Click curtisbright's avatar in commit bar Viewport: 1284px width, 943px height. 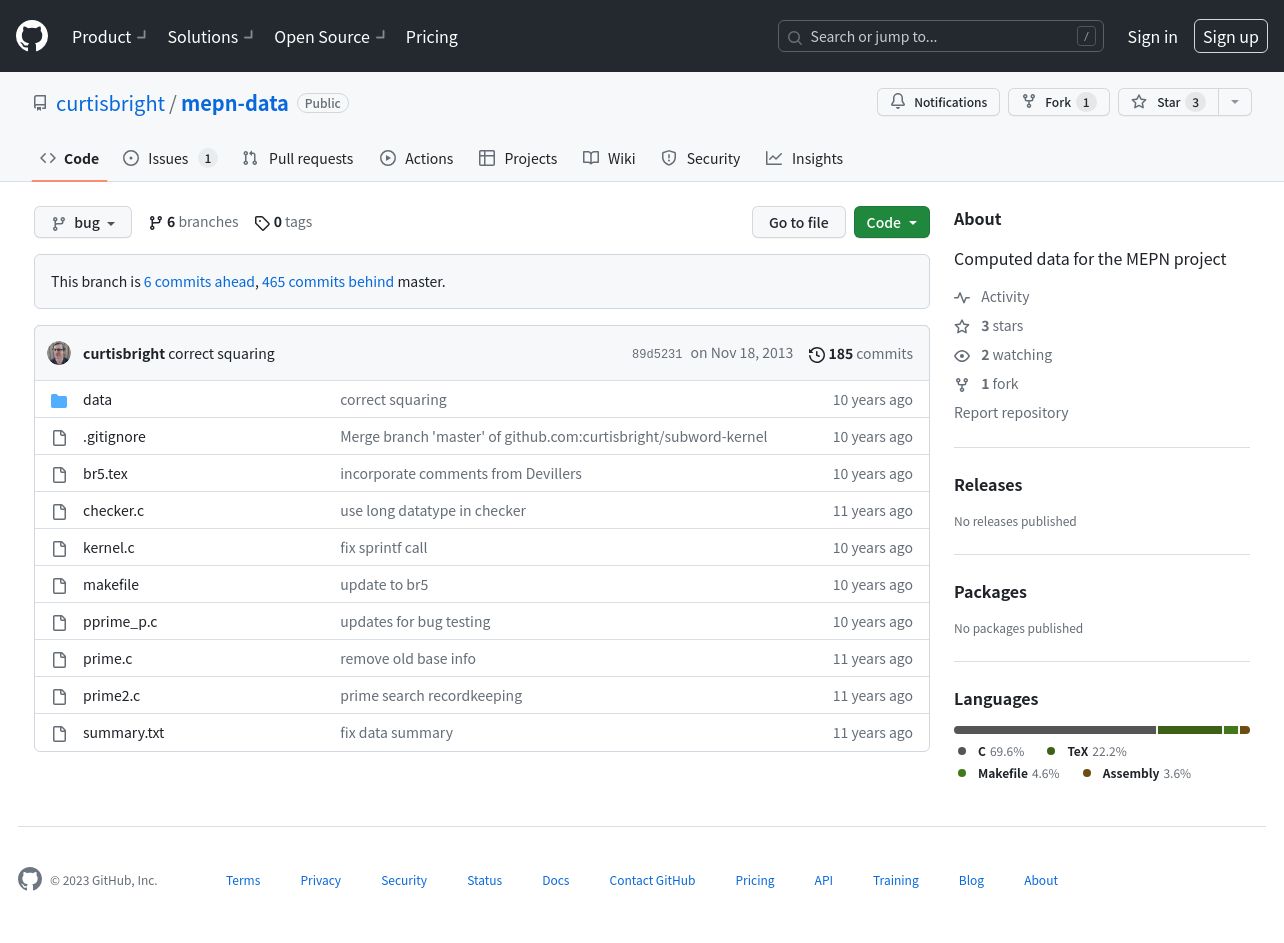(x=59, y=353)
